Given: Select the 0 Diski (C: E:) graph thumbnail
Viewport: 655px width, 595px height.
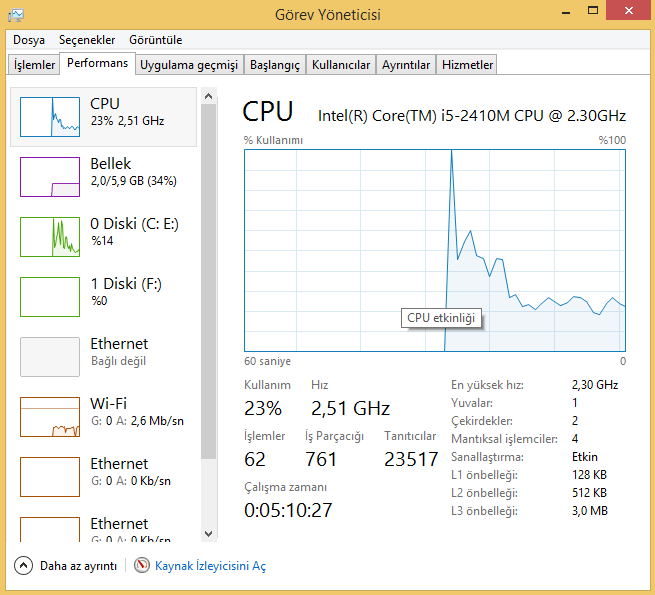Looking at the screenshot, I should click(50, 237).
